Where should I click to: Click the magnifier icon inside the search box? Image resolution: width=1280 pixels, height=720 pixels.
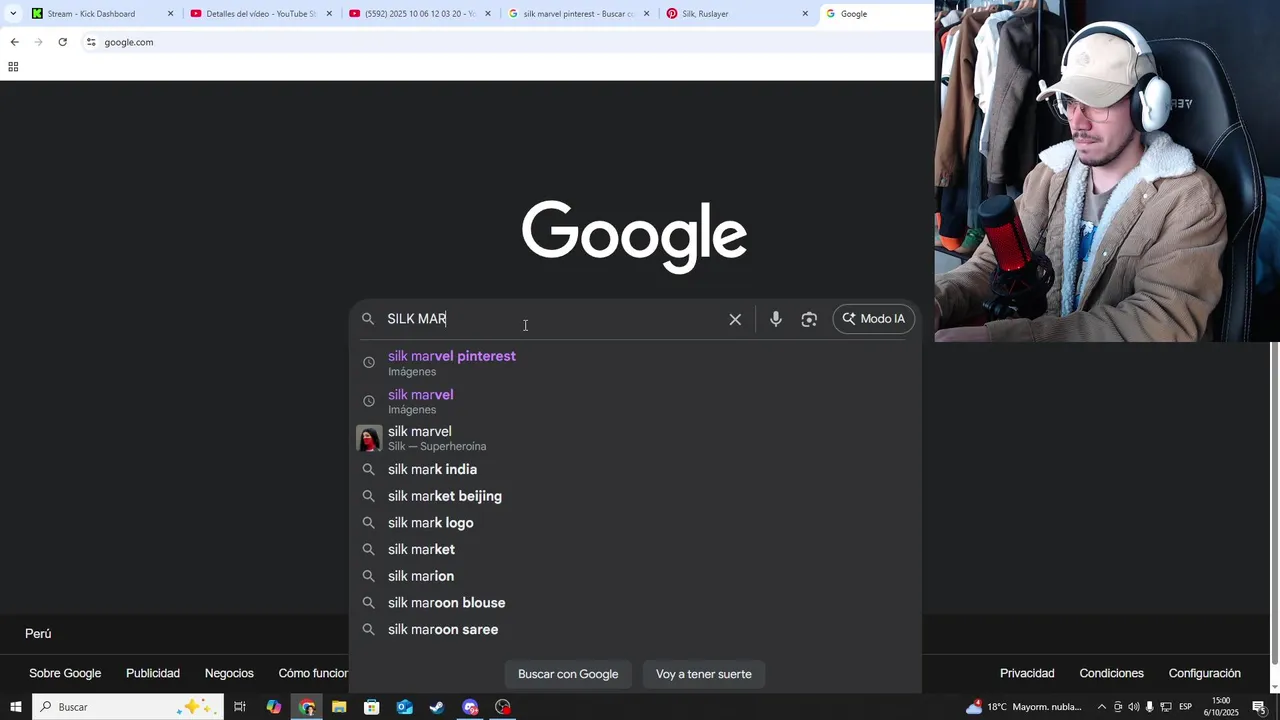[x=368, y=319]
